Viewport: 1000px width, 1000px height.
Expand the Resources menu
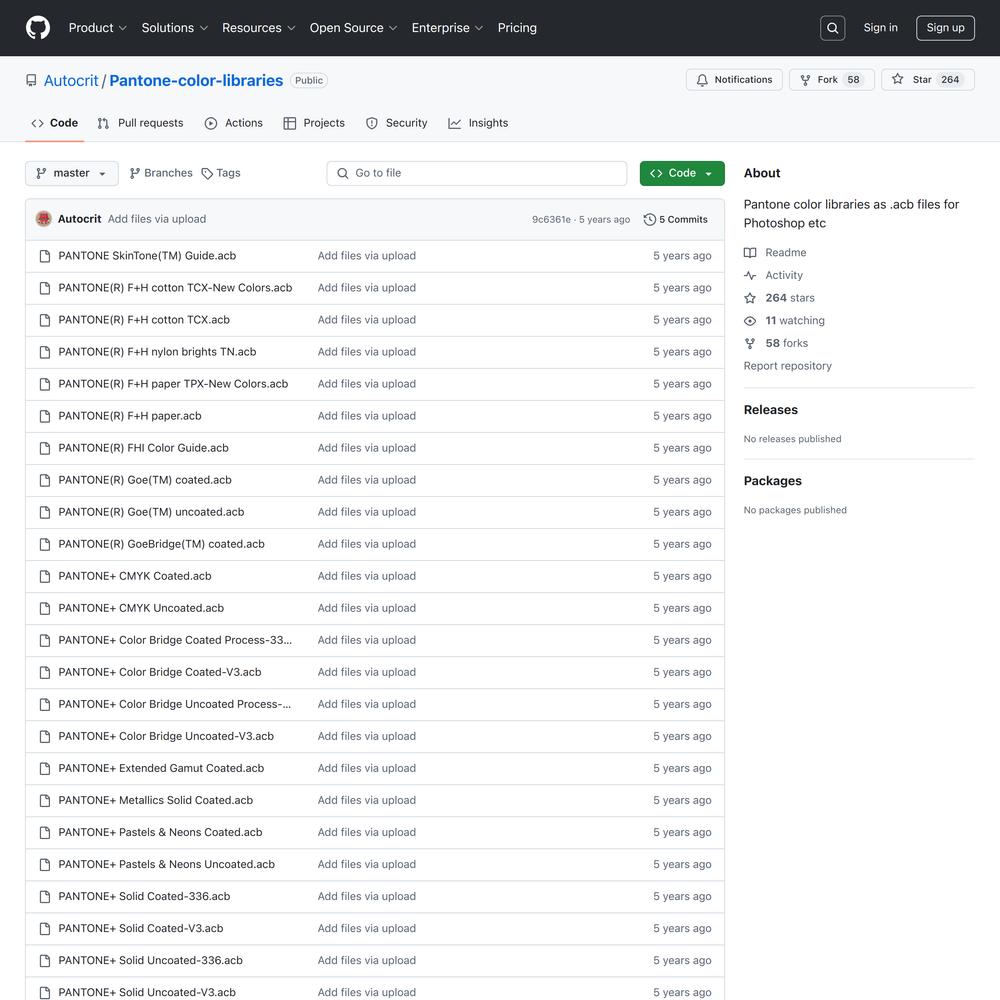click(x=258, y=28)
